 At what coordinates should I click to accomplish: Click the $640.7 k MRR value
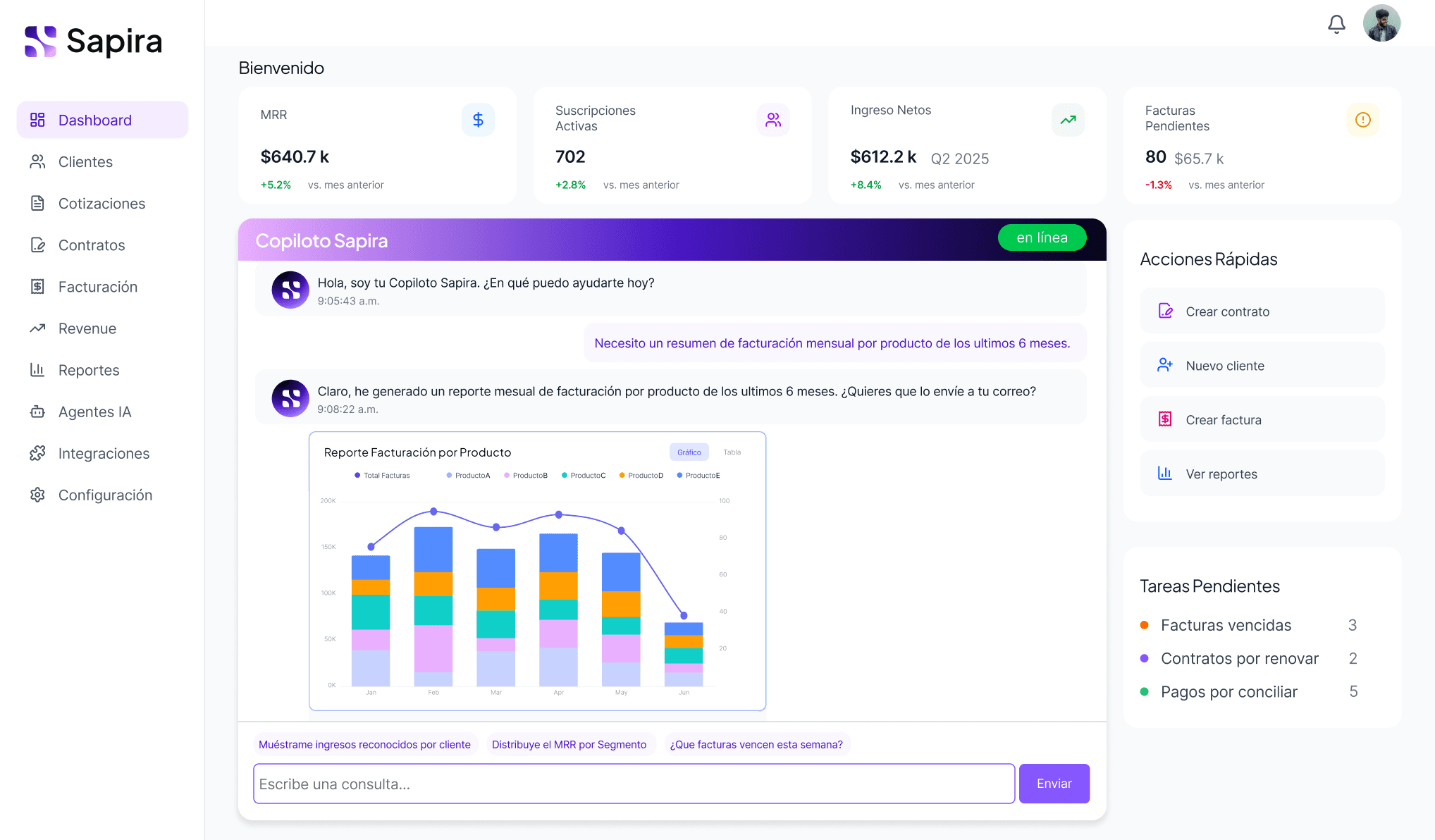pos(295,156)
